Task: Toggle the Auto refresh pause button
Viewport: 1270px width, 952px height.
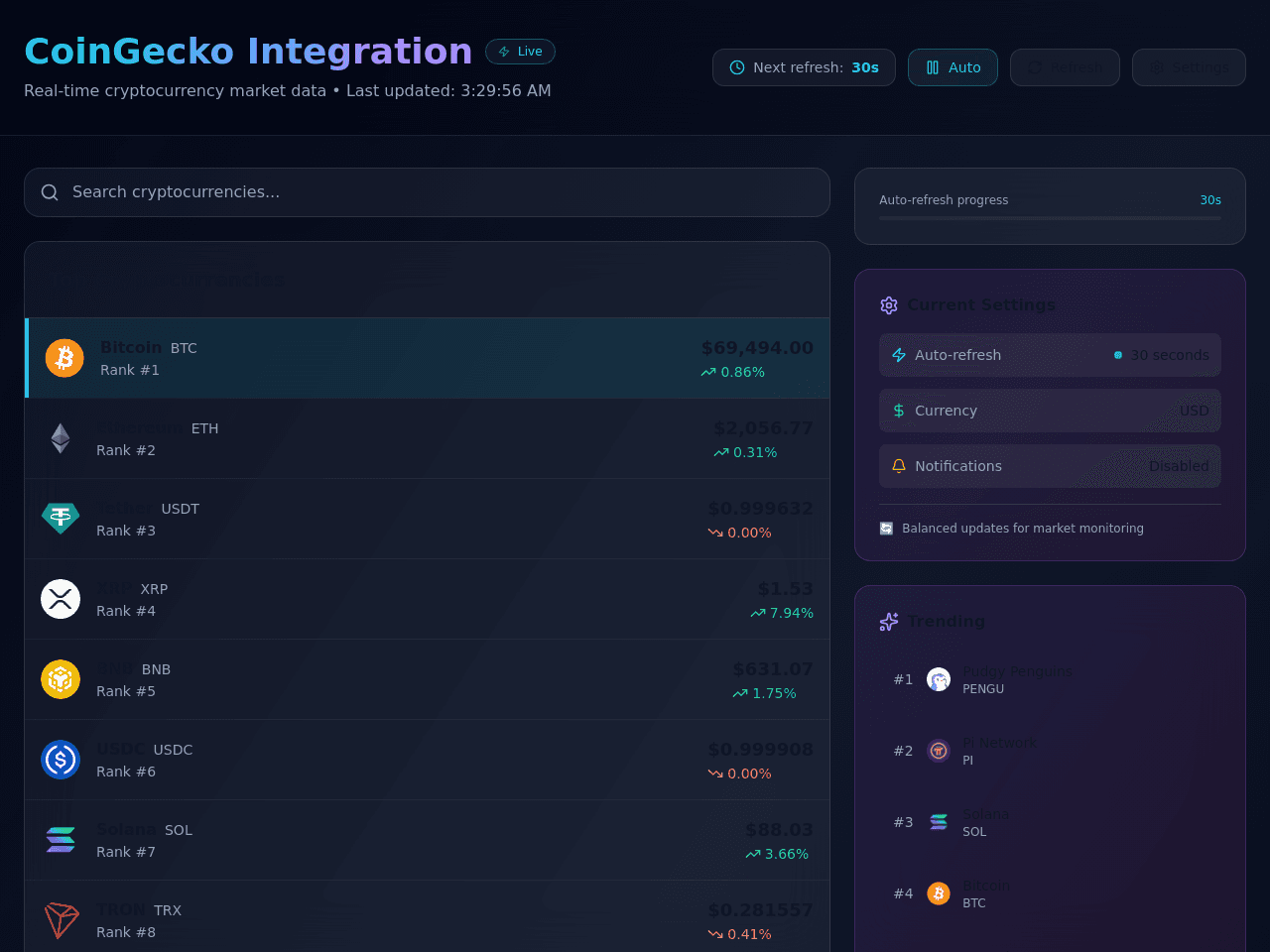Action: click(x=952, y=67)
